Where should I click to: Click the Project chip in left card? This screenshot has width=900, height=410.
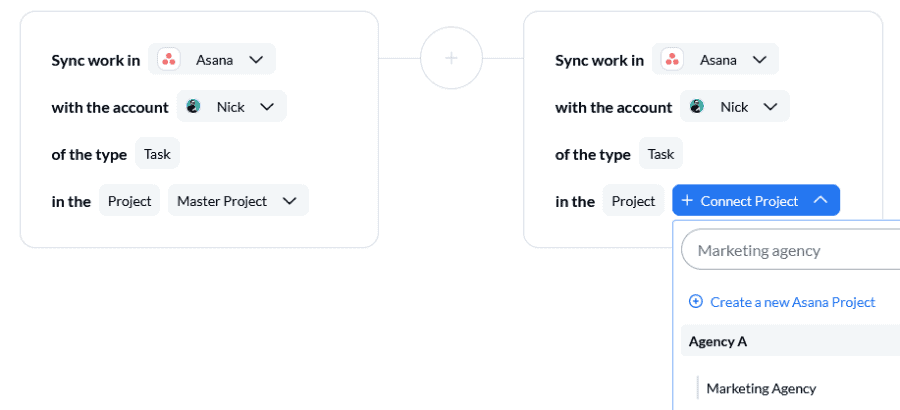click(129, 201)
